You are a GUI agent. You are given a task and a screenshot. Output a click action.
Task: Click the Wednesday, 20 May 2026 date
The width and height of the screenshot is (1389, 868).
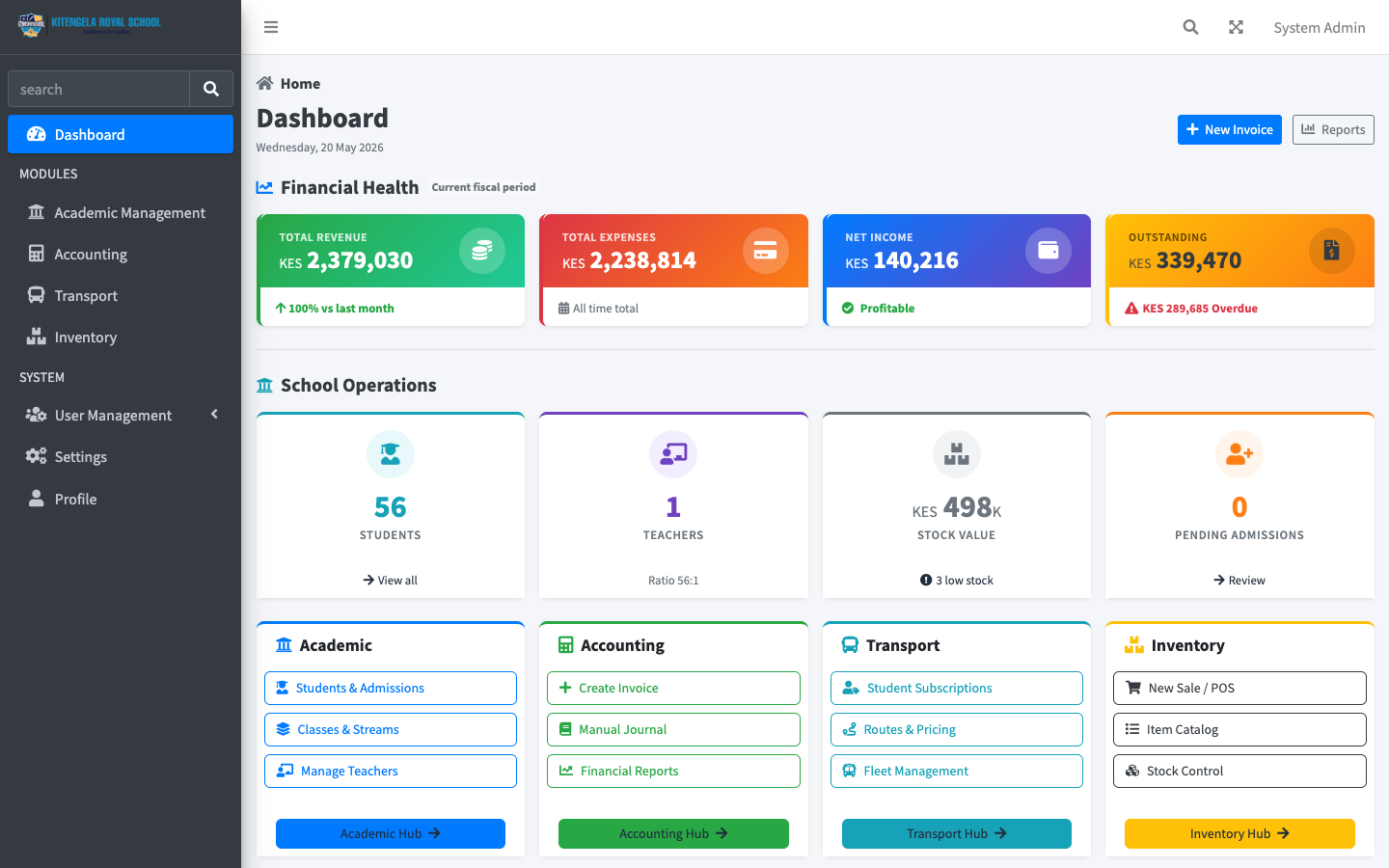[319, 148]
